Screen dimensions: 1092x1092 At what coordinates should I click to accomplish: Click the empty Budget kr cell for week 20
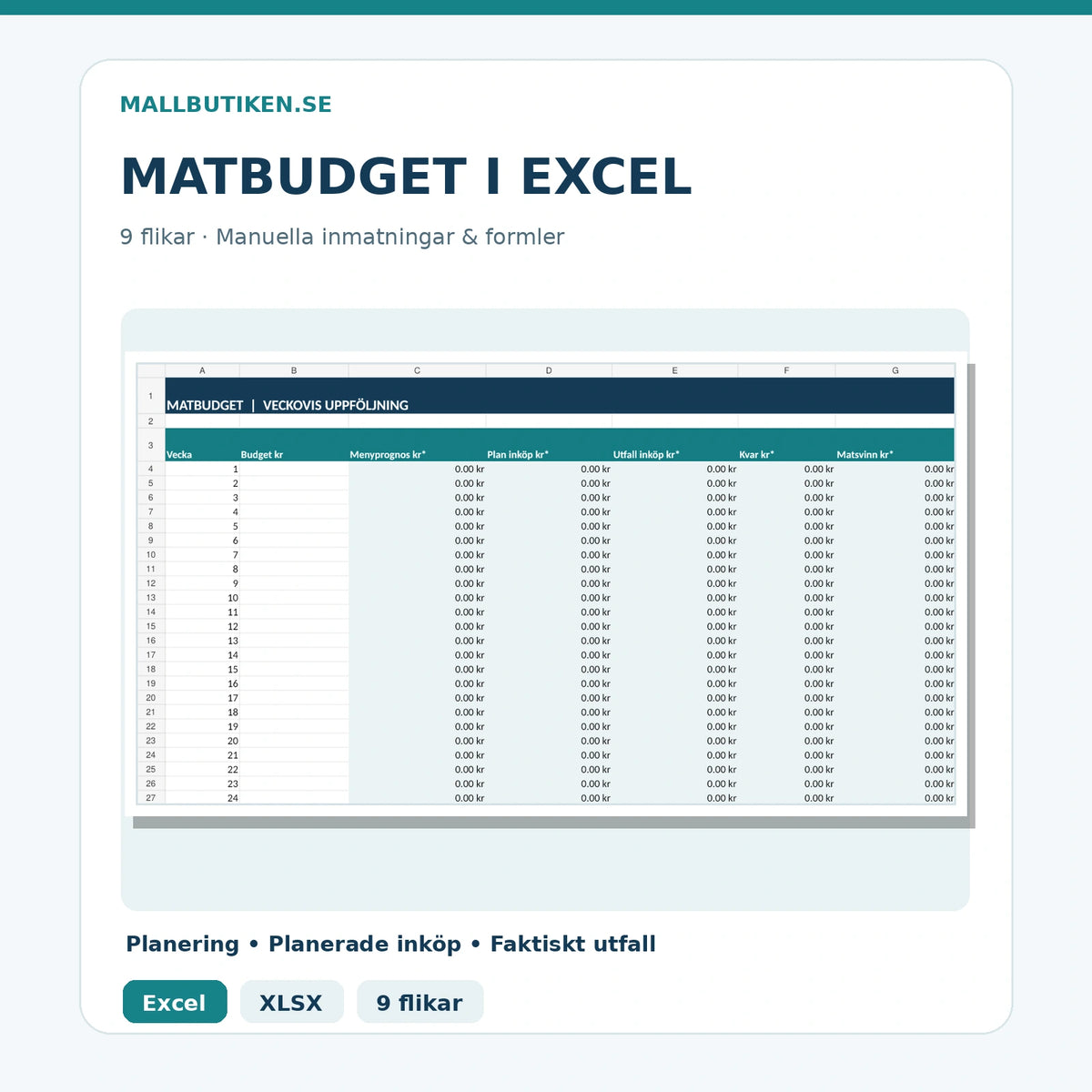294,741
